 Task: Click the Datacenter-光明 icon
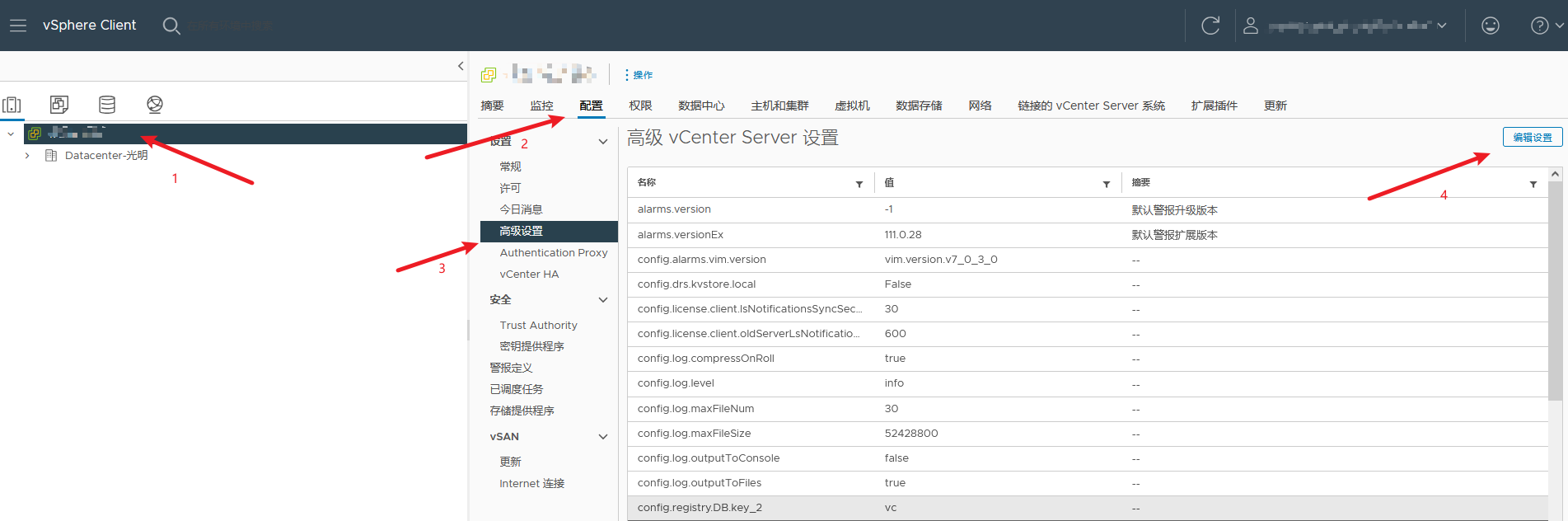51,155
